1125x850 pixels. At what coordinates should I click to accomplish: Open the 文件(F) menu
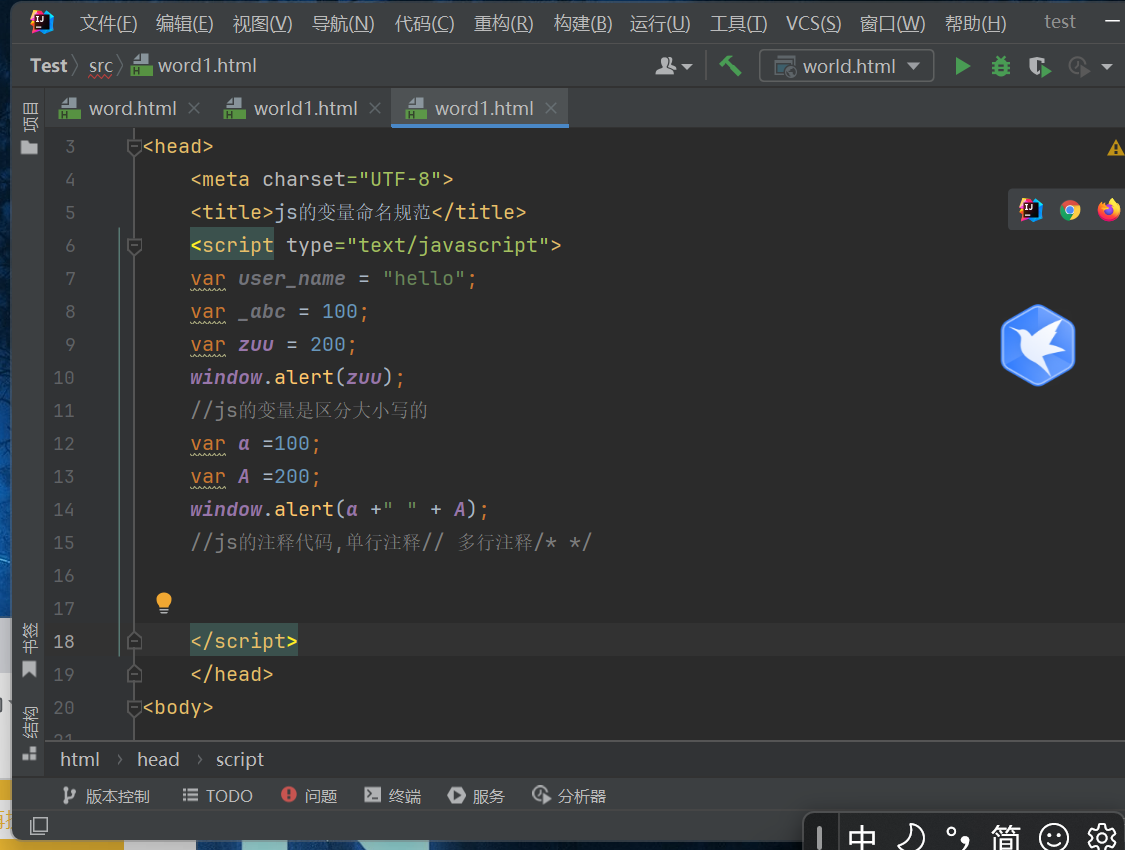[x=108, y=24]
